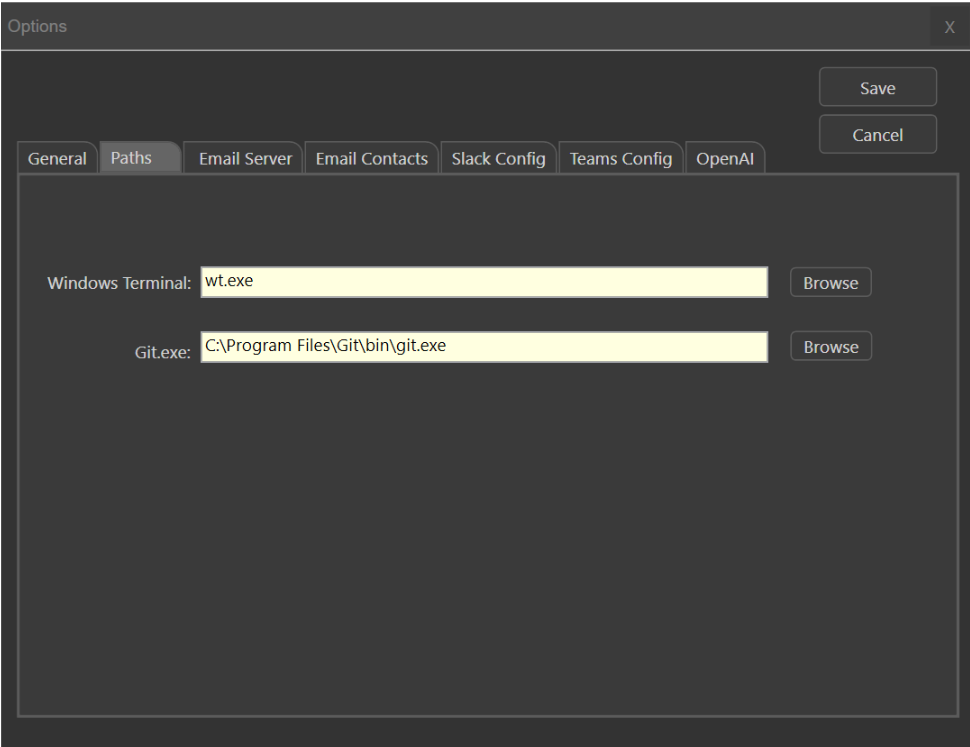Image resolution: width=970 pixels, height=747 pixels.
Task: Switch to the Teams Config tab
Action: point(620,159)
